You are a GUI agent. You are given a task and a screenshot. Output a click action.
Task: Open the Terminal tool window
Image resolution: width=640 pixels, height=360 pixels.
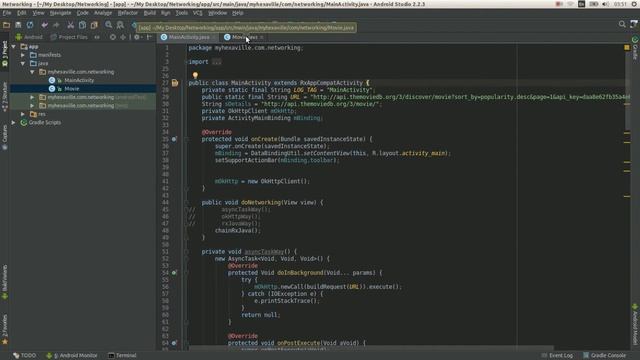coord(122,356)
